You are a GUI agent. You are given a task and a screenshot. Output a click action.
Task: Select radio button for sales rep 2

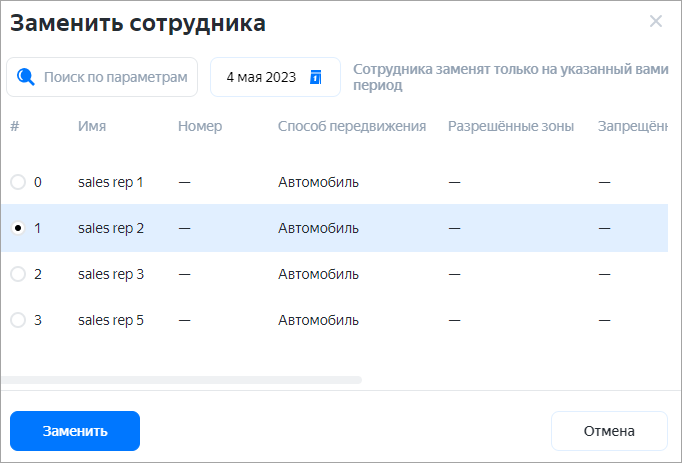click(x=18, y=228)
